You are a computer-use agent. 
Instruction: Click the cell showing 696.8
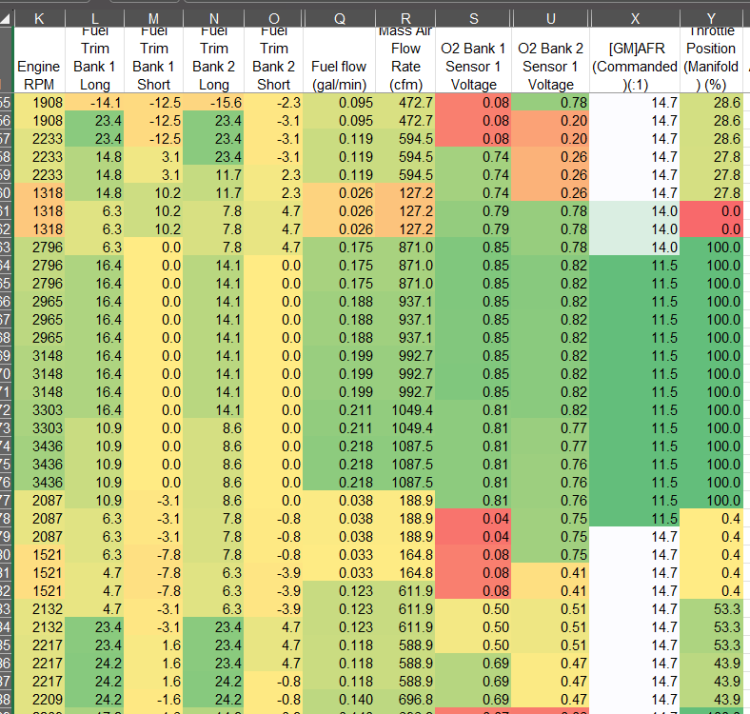406,700
